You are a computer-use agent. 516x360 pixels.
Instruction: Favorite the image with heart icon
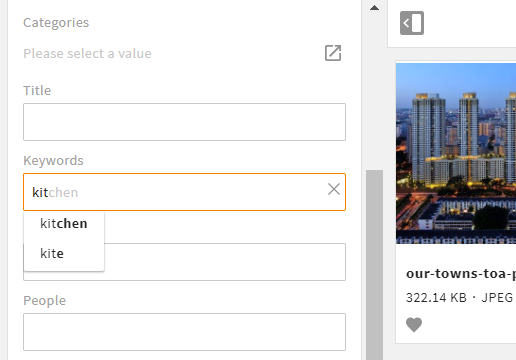[414, 325]
